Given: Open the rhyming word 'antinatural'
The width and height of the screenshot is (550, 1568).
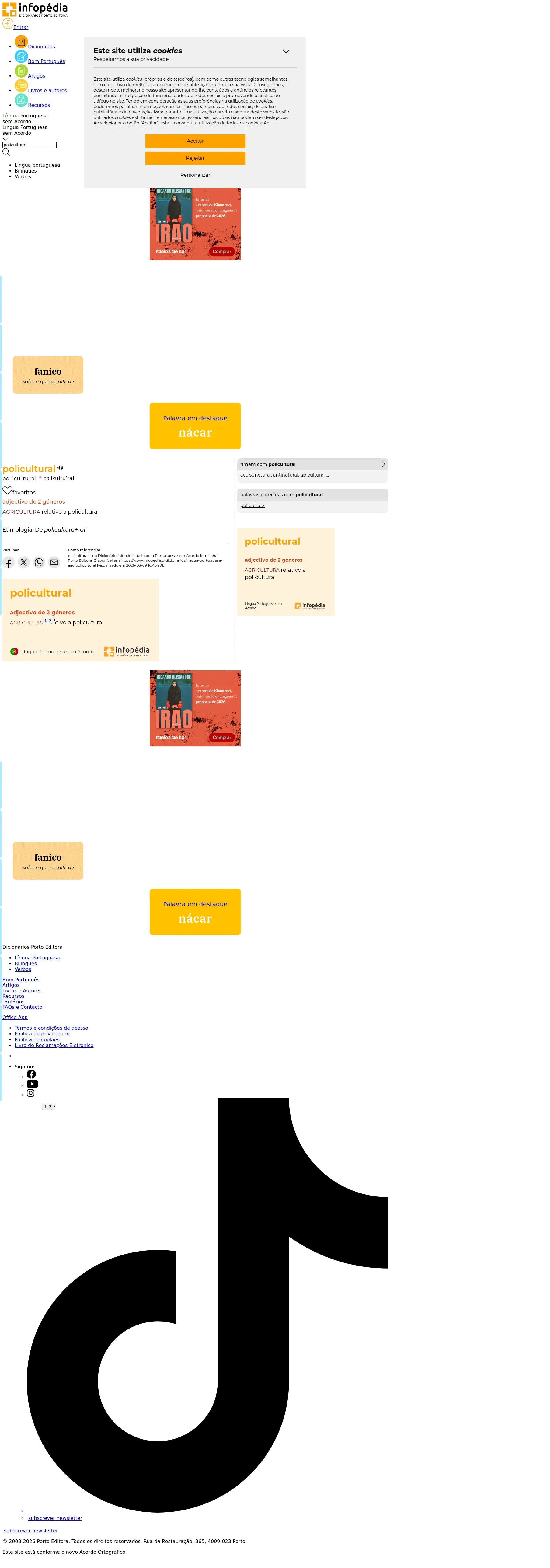Looking at the screenshot, I should pos(286,475).
